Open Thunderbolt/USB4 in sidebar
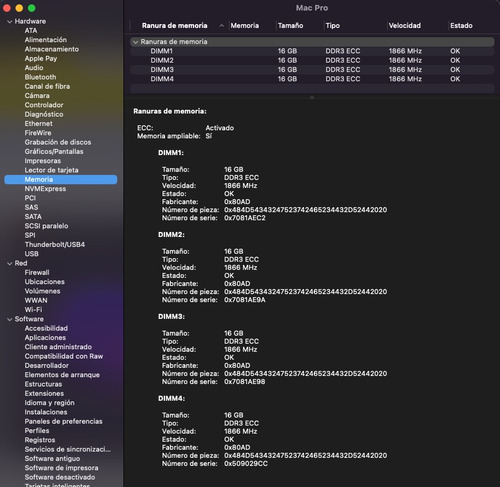Image resolution: width=500 pixels, height=487 pixels. pyautogui.click(x=54, y=245)
